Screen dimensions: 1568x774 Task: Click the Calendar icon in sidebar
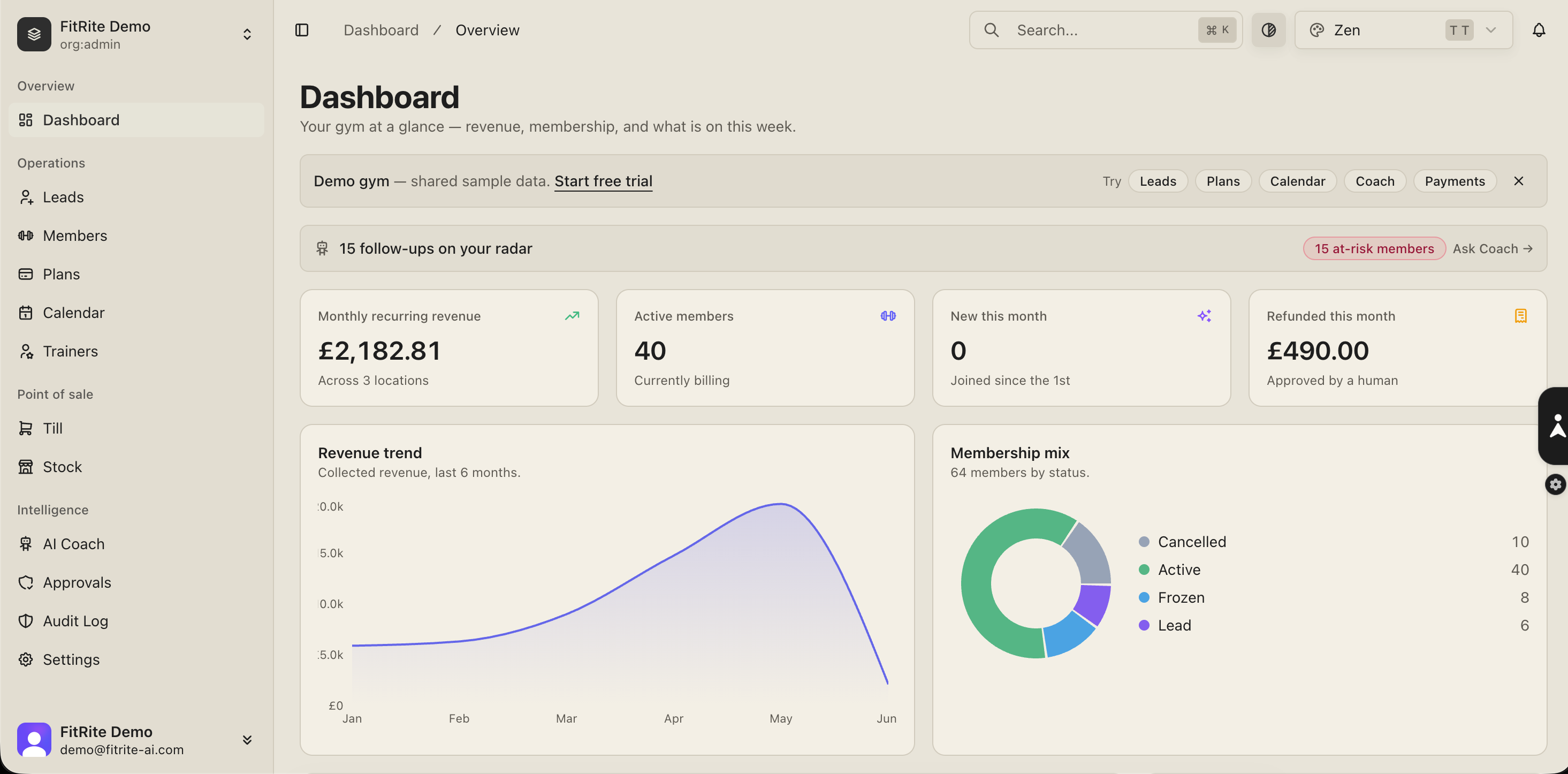[25, 313]
